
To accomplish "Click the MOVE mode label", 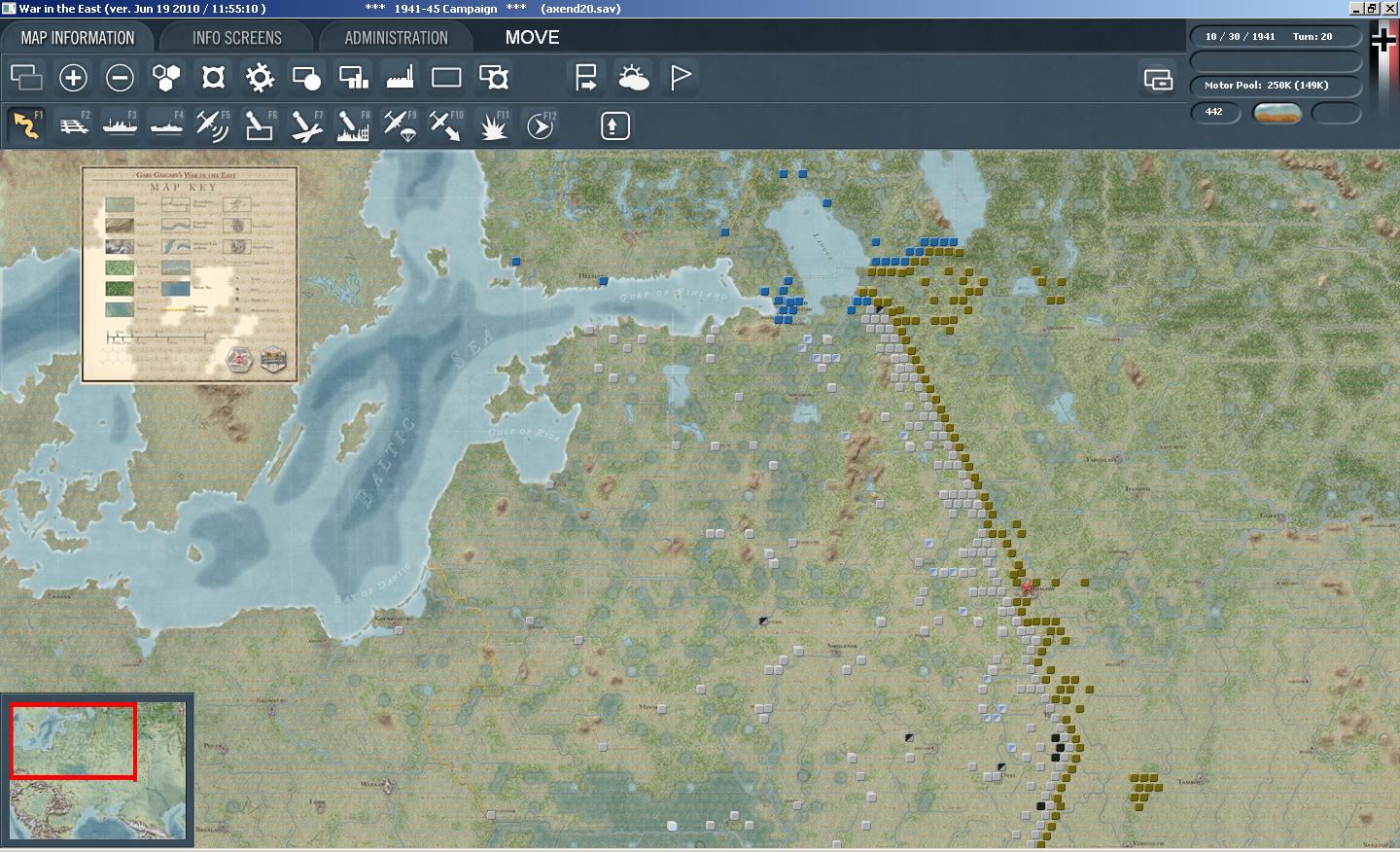I will (532, 37).
